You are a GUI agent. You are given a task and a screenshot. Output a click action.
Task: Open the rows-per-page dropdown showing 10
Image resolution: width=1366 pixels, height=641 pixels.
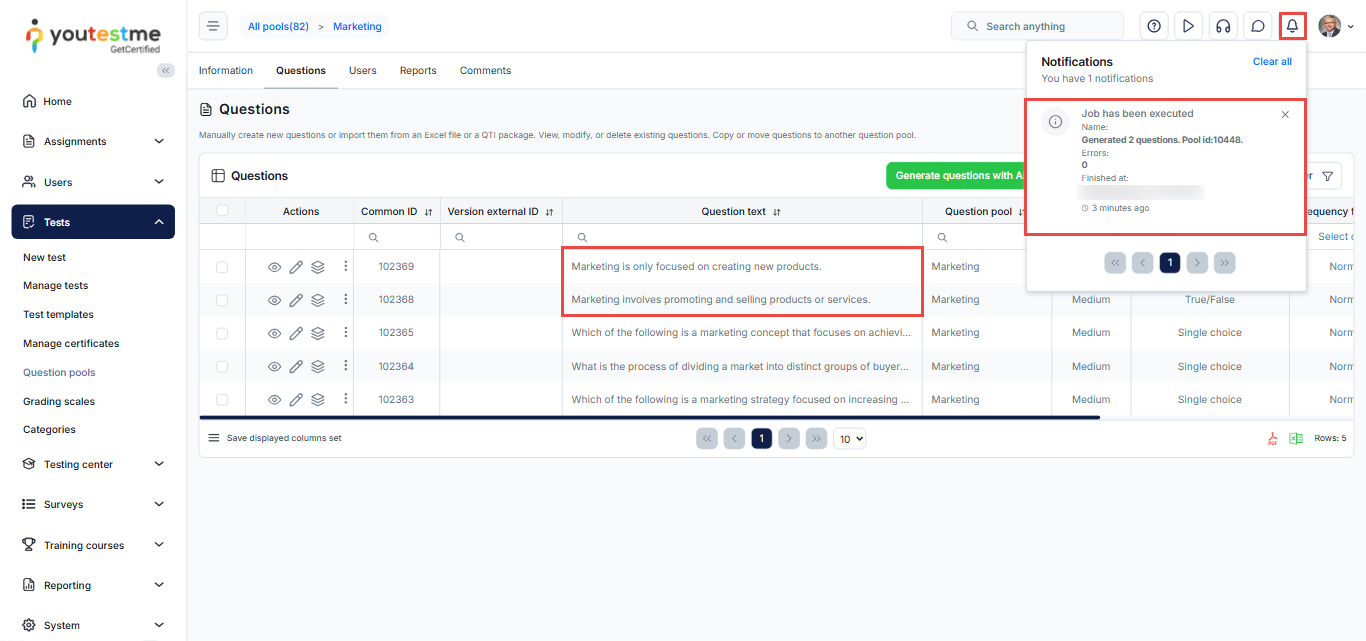[849, 438]
